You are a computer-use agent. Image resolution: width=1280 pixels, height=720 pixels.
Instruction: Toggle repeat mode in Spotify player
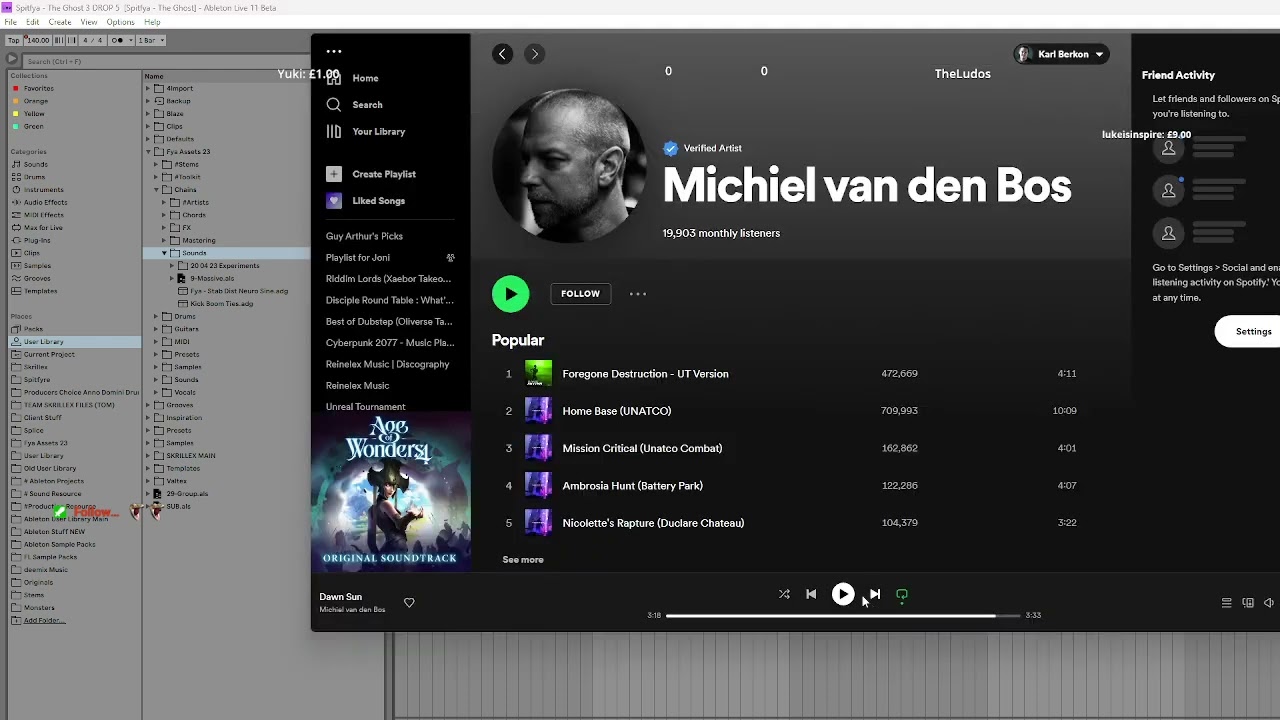(902, 594)
